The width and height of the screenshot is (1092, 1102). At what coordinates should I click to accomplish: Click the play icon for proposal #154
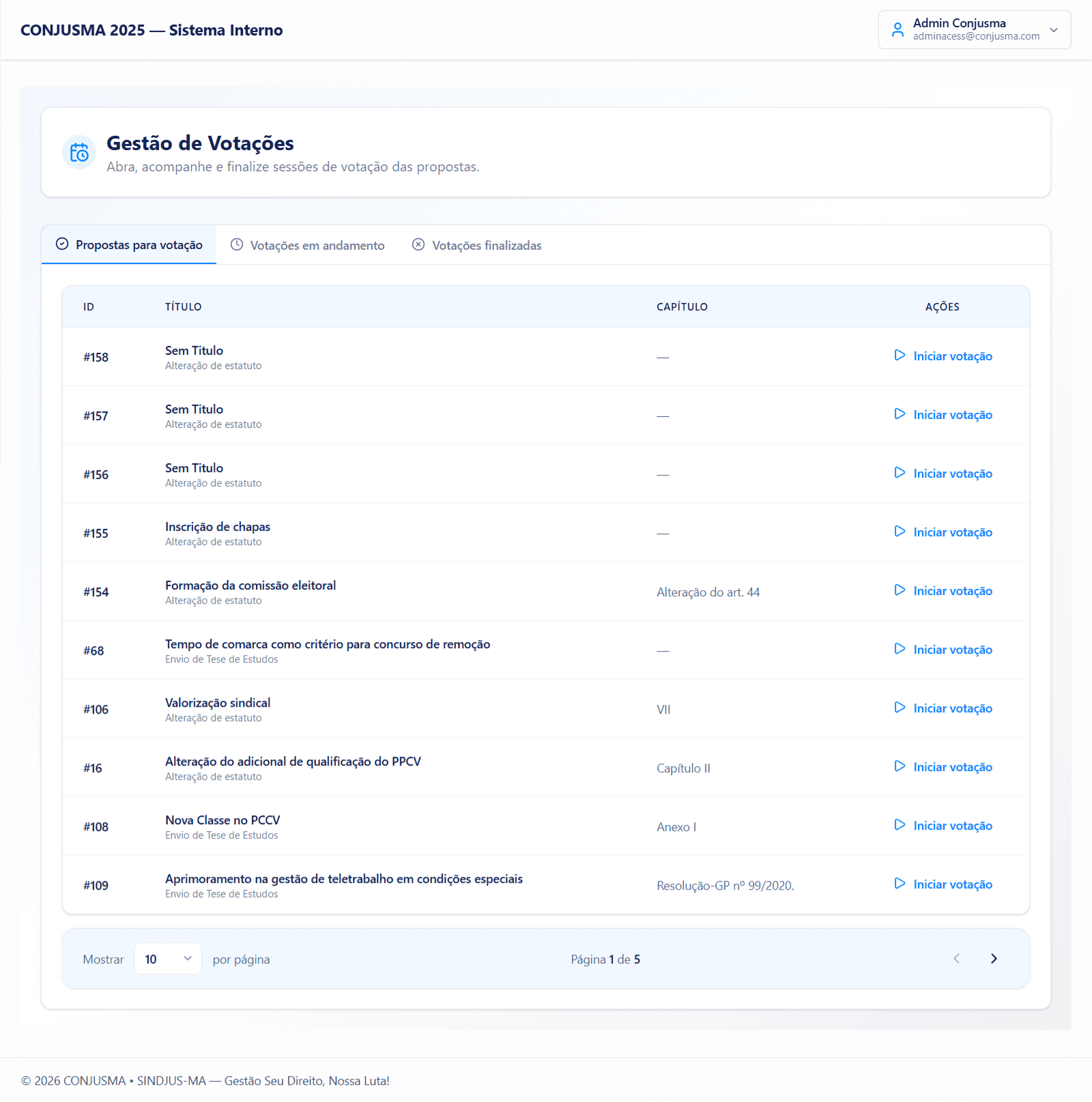tap(900, 590)
